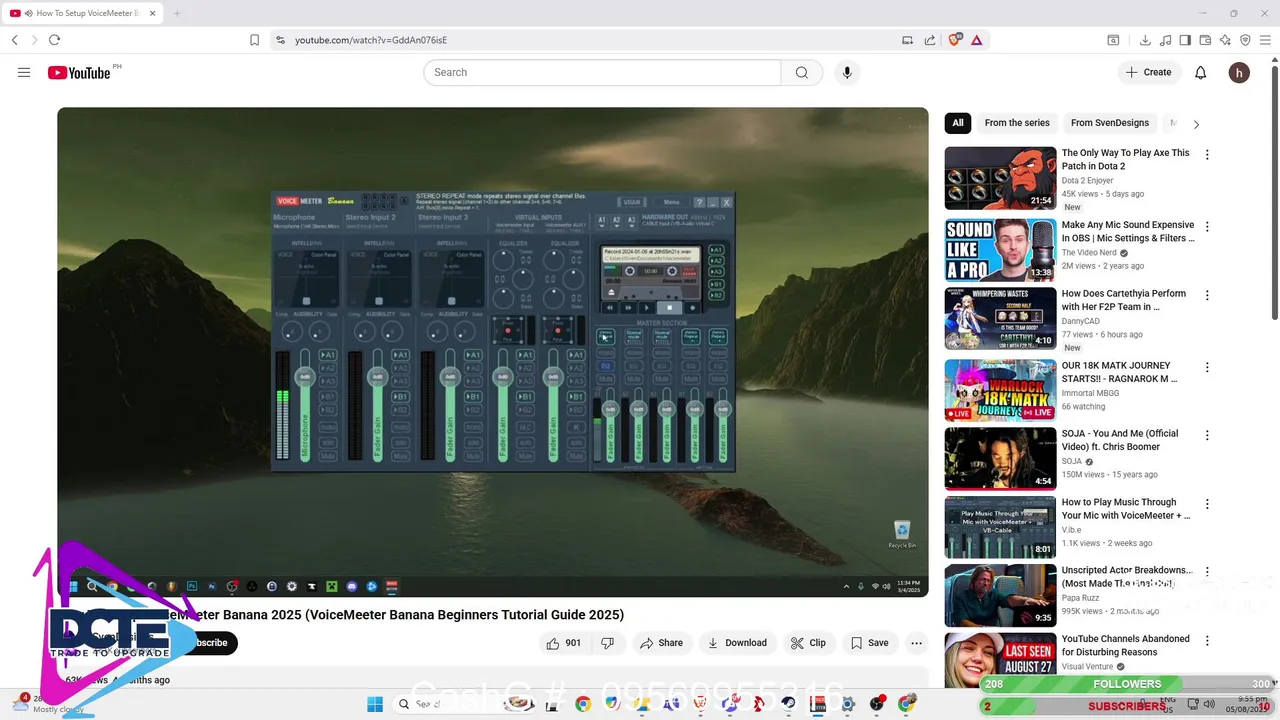The image size is (1280, 720).
Task: Open the account avatar labeled h
Action: coord(1239,72)
